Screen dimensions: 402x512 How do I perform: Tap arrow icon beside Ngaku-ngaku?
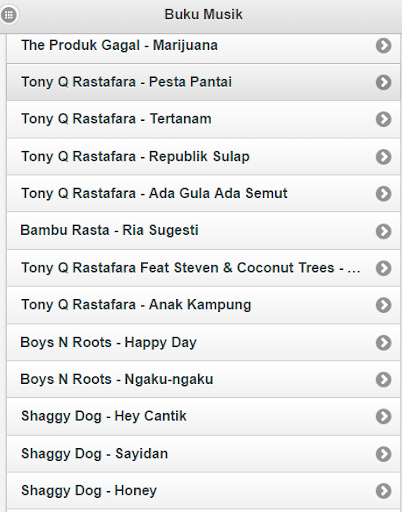tap(383, 379)
